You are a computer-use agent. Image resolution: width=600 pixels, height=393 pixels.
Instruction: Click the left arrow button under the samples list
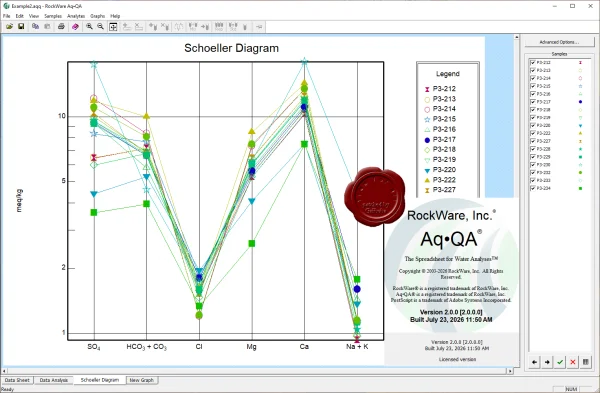(535, 362)
